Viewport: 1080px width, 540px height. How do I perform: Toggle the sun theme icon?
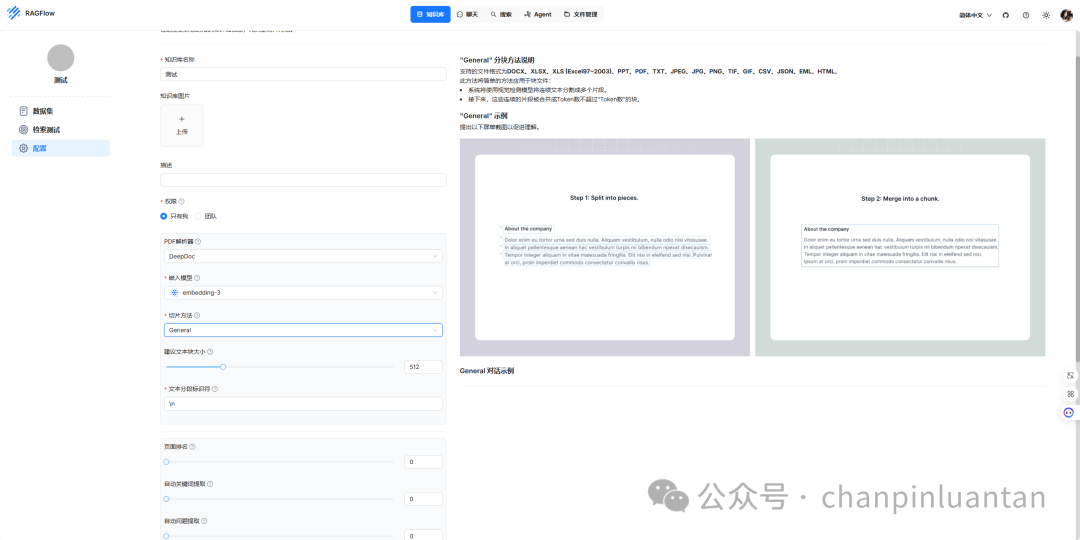[1046, 14]
